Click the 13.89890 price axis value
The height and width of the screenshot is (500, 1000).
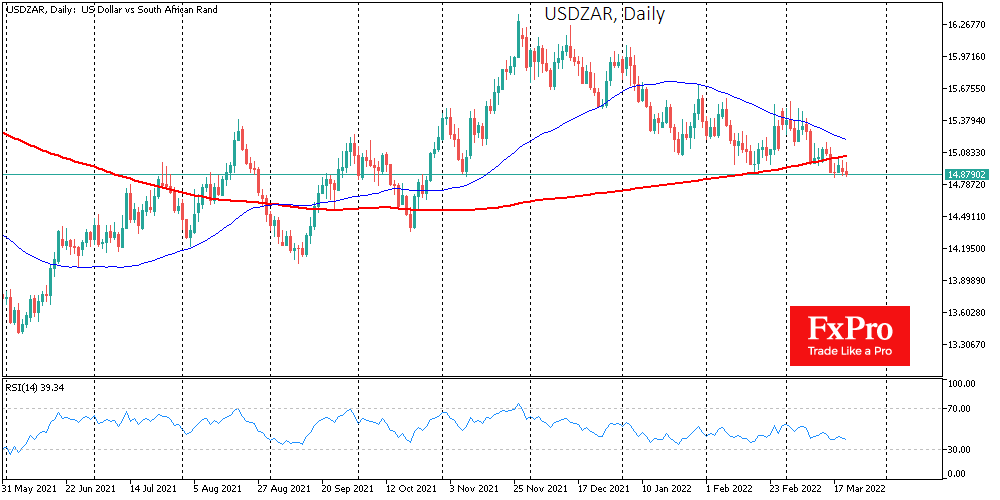(x=967, y=281)
